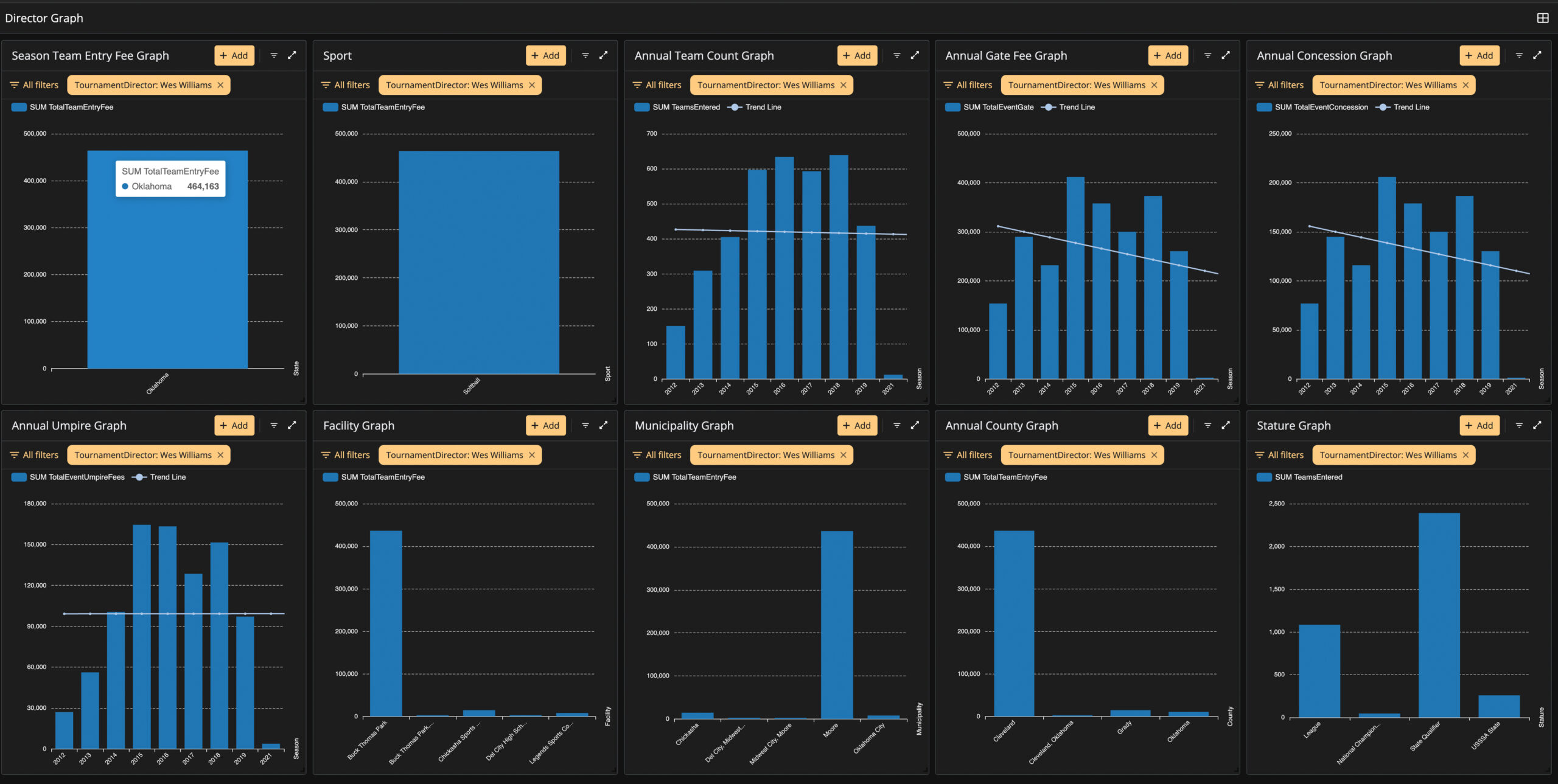Remove Wes Williams filter from Facility Graph
Screen dimensions: 1558x784
pyautogui.click(x=532, y=455)
